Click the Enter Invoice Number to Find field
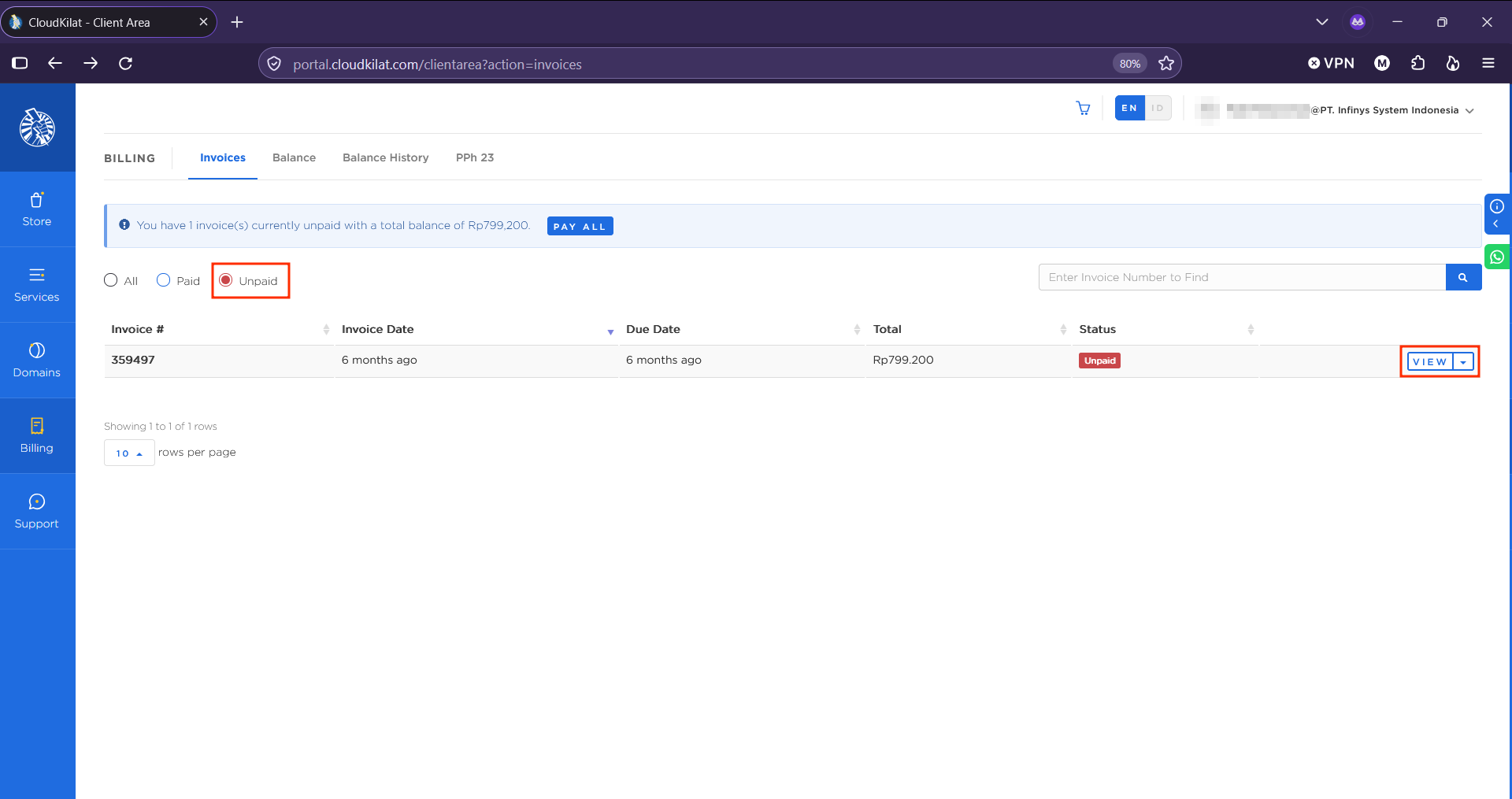Screen dimensions: 1512x799 [1243, 277]
